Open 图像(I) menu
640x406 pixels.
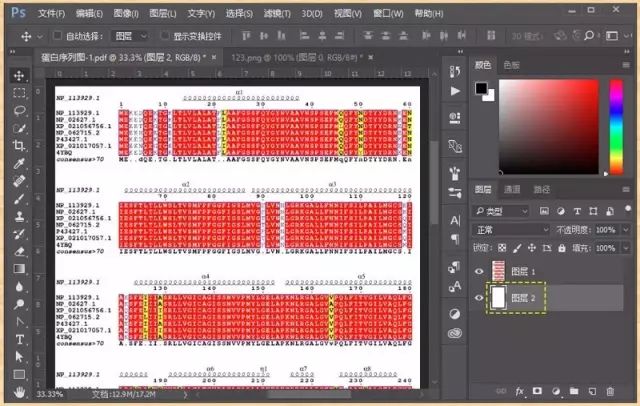(126, 13)
